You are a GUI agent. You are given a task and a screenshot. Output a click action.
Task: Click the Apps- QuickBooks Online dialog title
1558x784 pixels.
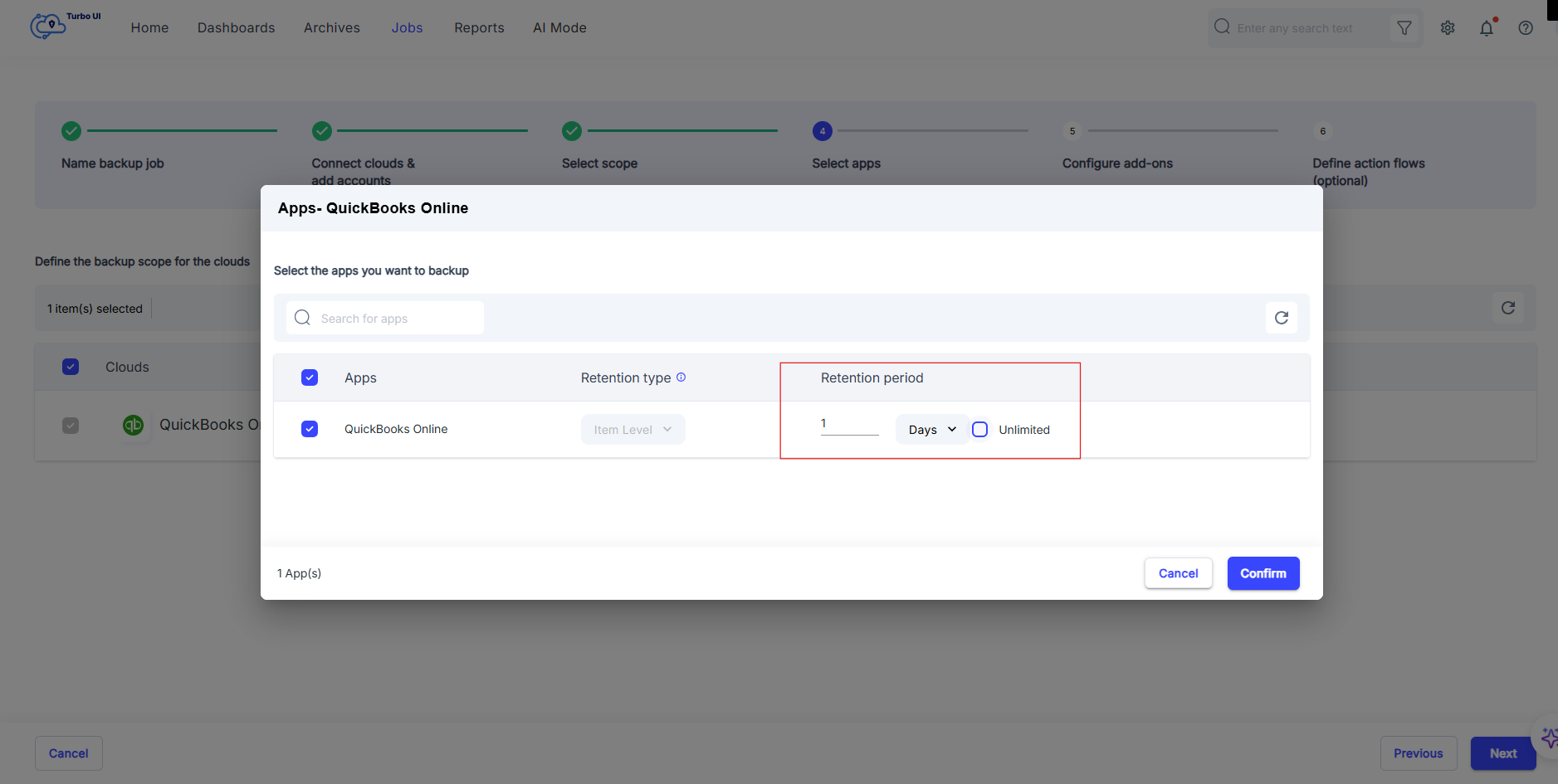pyautogui.click(x=373, y=208)
